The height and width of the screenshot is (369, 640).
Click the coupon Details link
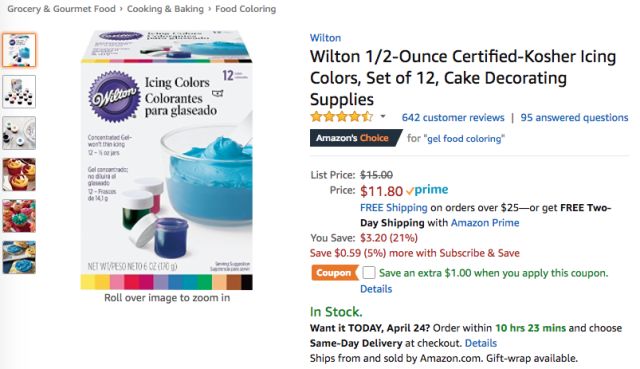click(376, 289)
